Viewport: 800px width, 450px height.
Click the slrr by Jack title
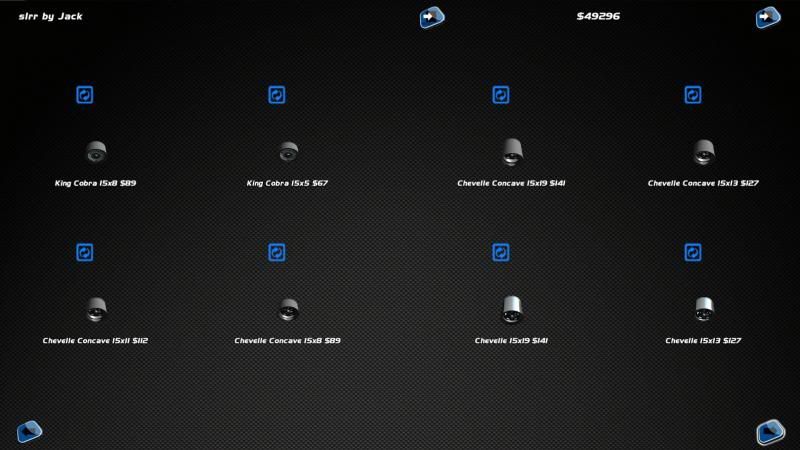point(51,16)
